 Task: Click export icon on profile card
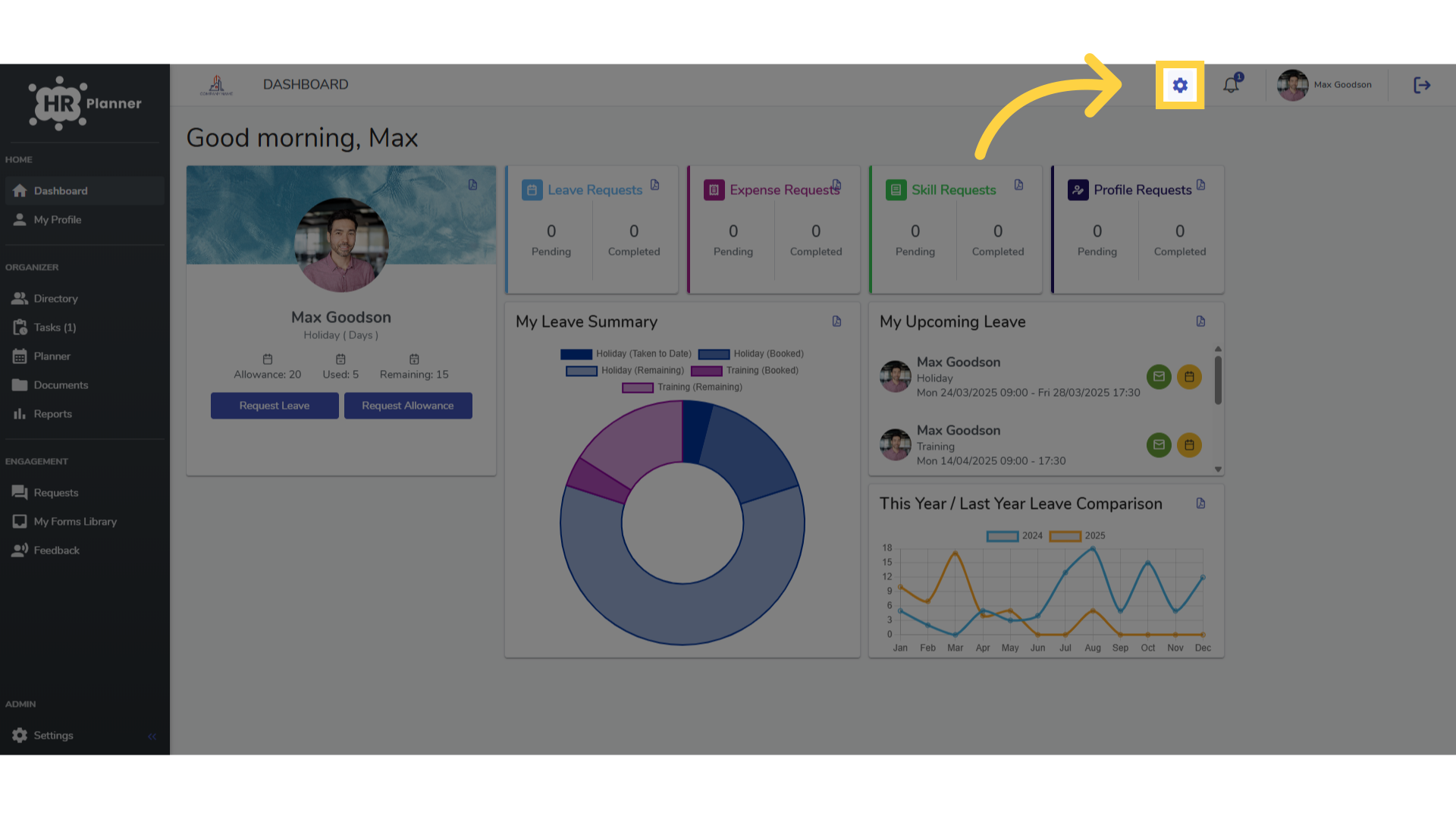pyautogui.click(x=472, y=185)
